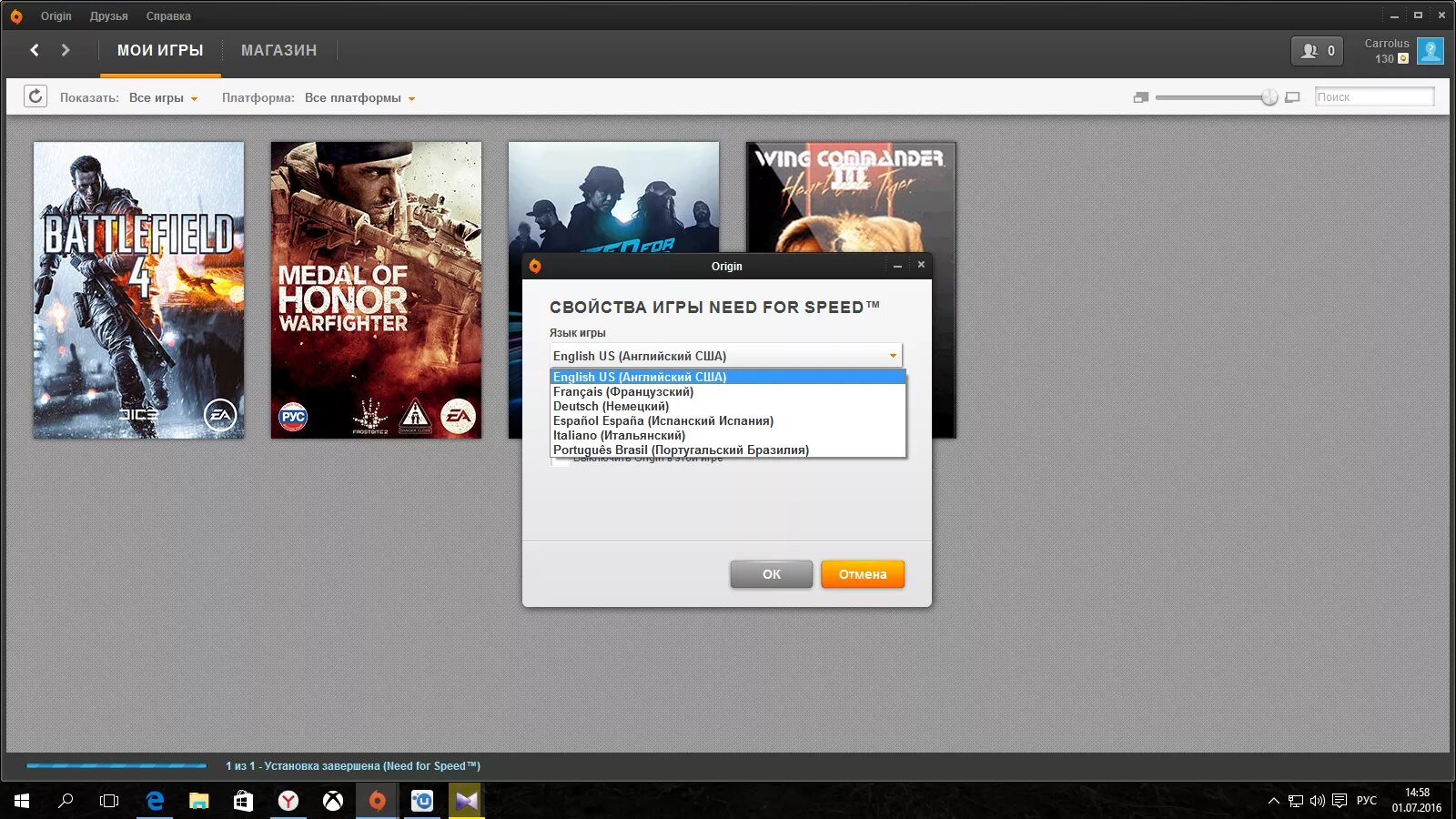
Task: Choose Español España language option
Action: pos(728,420)
